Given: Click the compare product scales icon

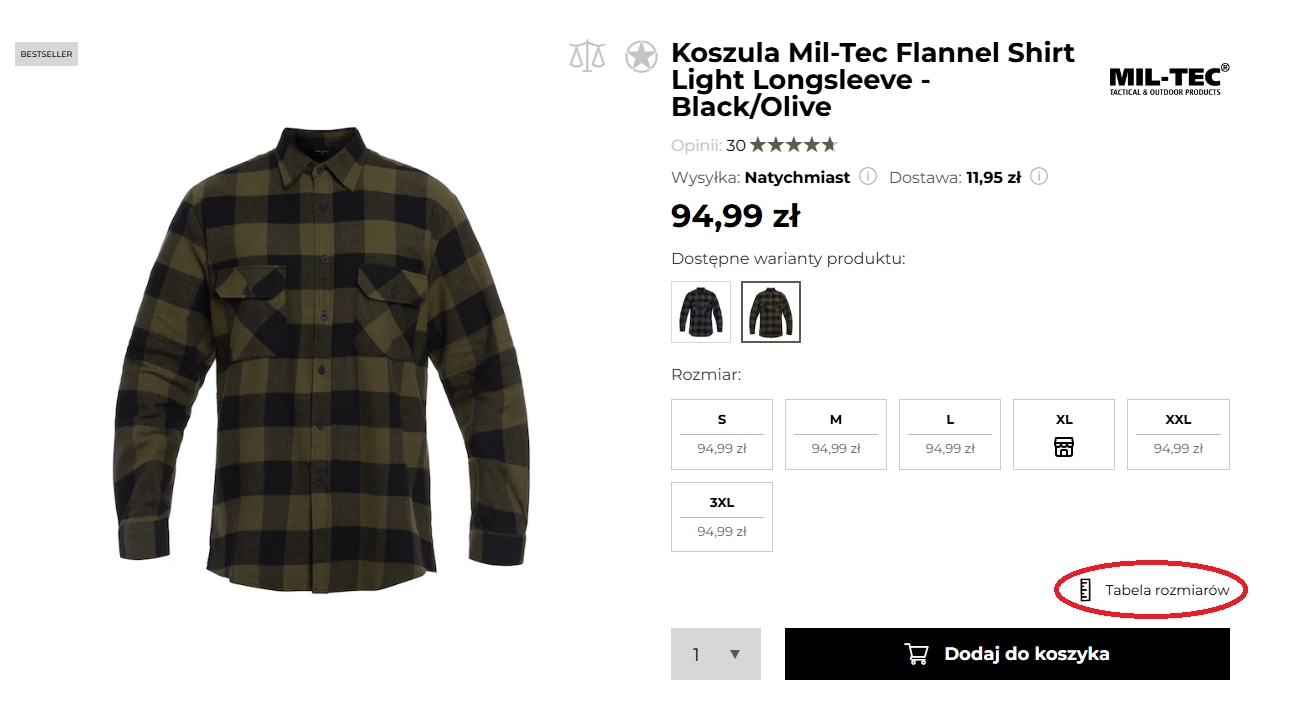Looking at the screenshot, I should (587, 56).
